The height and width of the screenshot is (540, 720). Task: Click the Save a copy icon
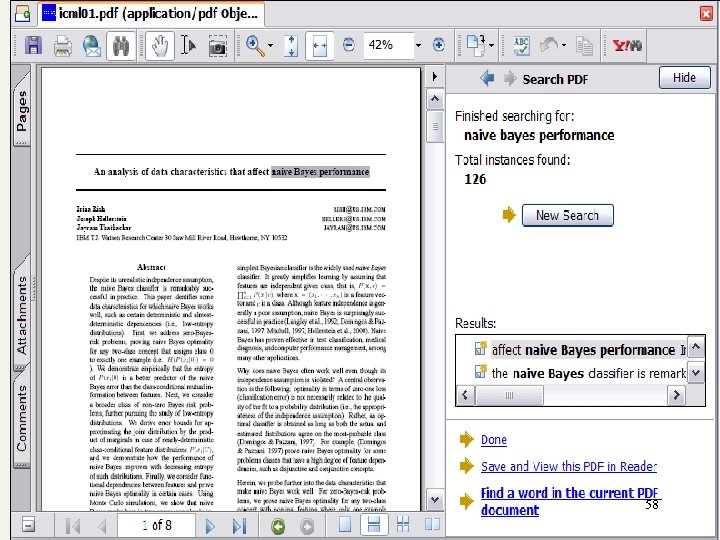coord(33,46)
